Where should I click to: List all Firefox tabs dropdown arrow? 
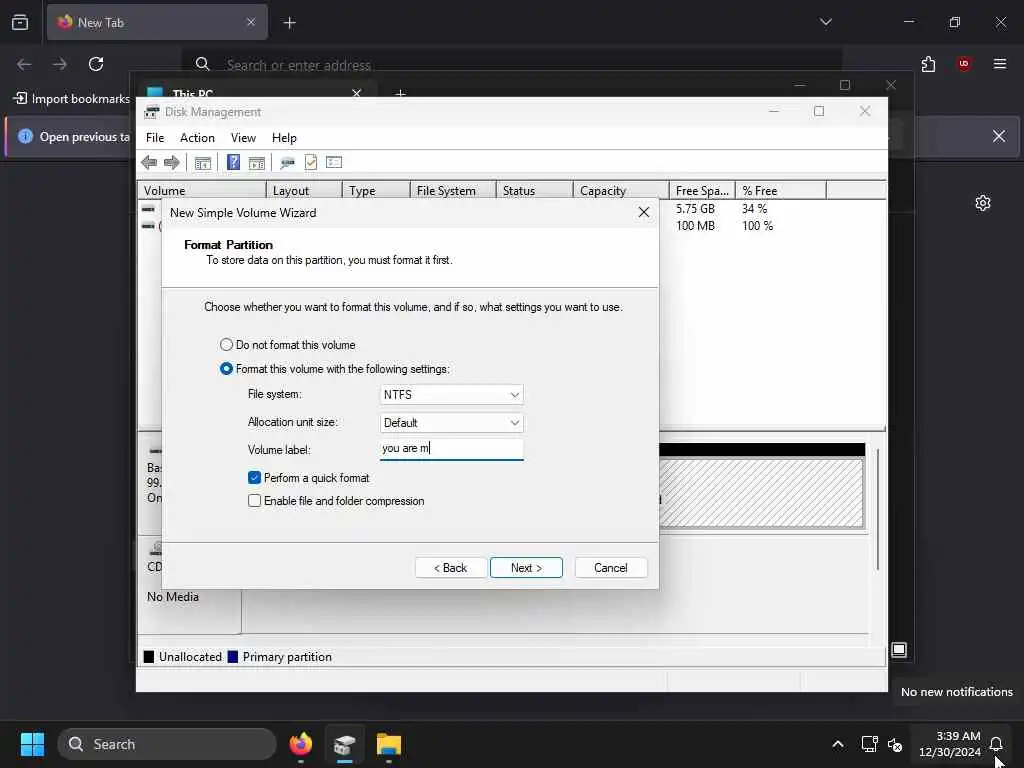point(825,22)
